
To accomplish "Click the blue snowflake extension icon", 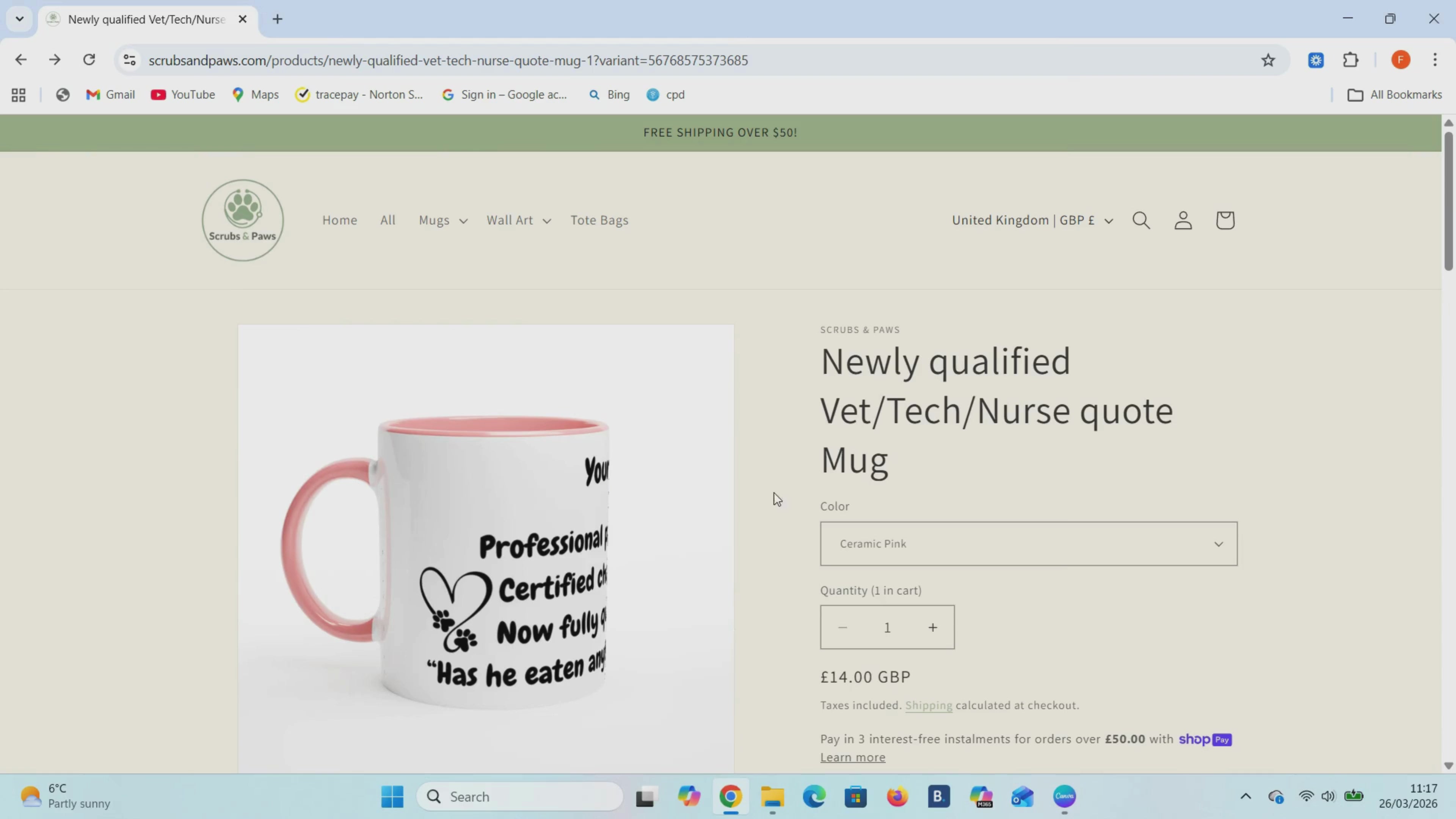I will [1316, 60].
